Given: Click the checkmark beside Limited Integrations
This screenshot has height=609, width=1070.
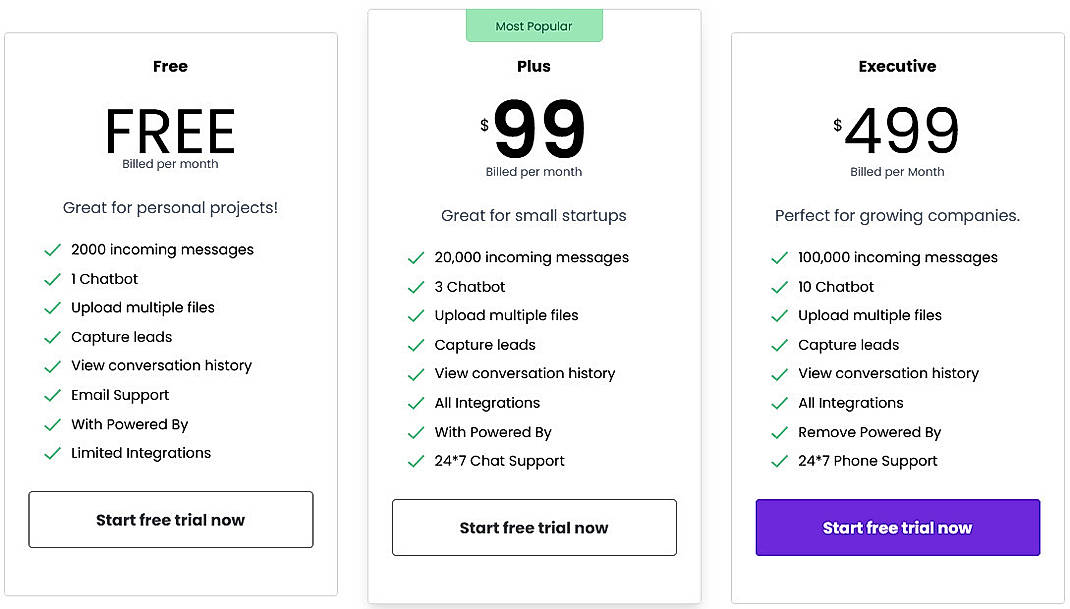Looking at the screenshot, I should (53, 453).
